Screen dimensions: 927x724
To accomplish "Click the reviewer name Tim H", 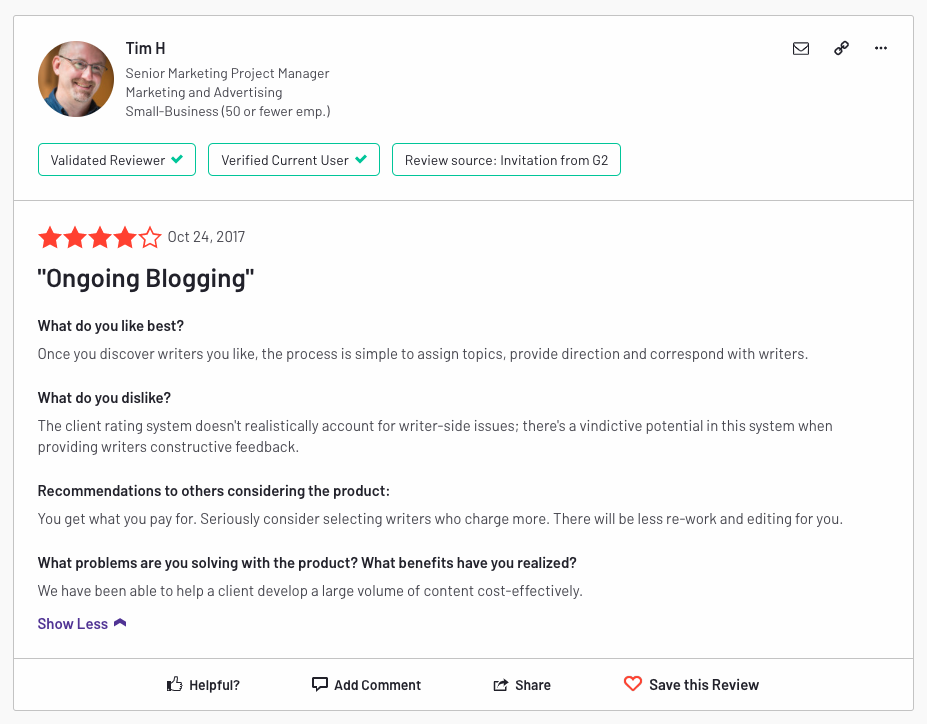I will pyautogui.click(x=145, y=48).
